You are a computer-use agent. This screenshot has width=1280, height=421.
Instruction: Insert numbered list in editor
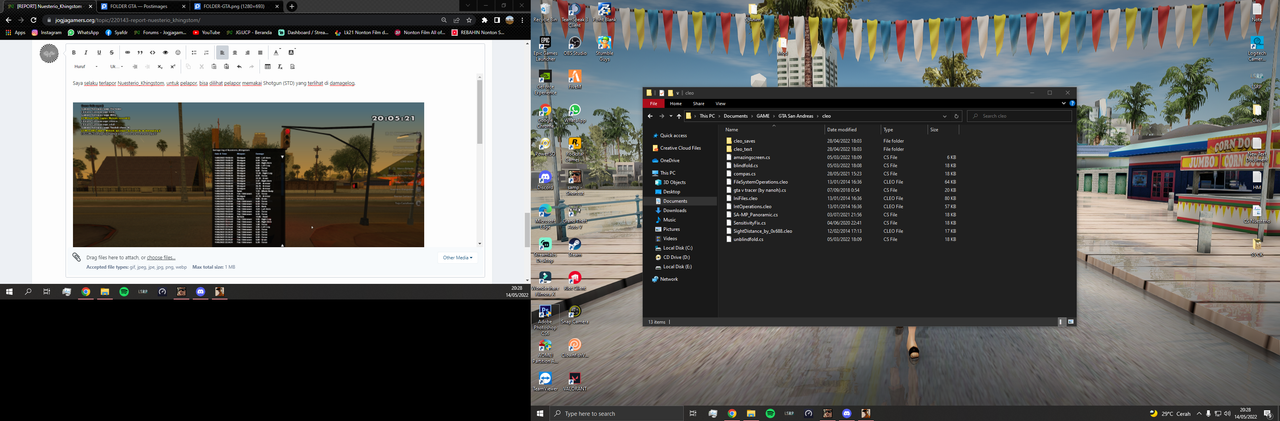click(206, 53)
